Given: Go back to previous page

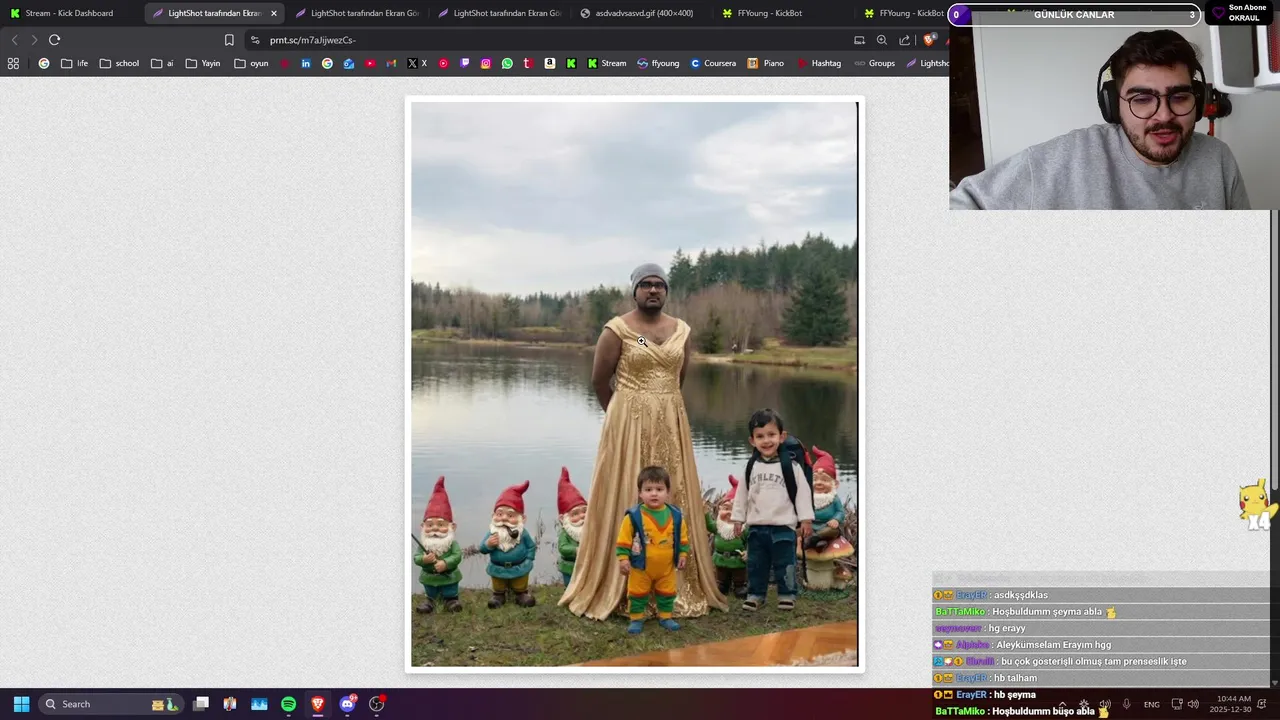Looking at the screenshot, I should pyautogui.click(x=14, y=40).
